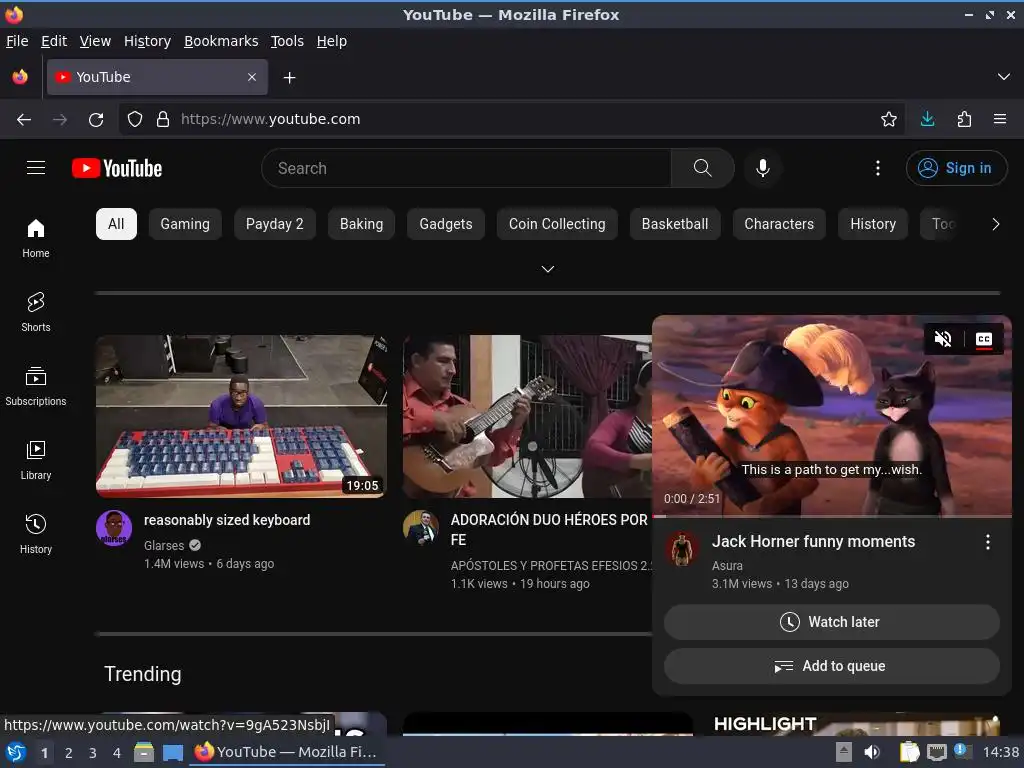This screenshot has height=768, width=1024.
Task: Open the File menu
Action: pyautogui.click(x=17, y=41)
